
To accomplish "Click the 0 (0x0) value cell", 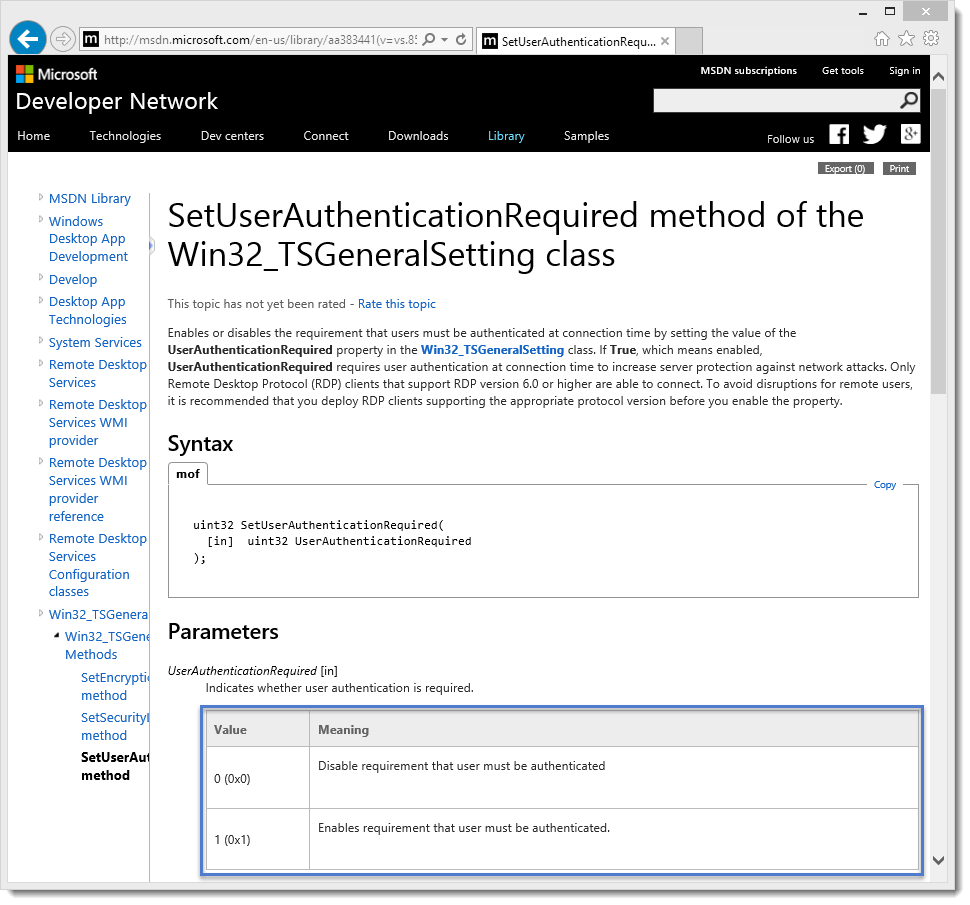I will (257, 778).
